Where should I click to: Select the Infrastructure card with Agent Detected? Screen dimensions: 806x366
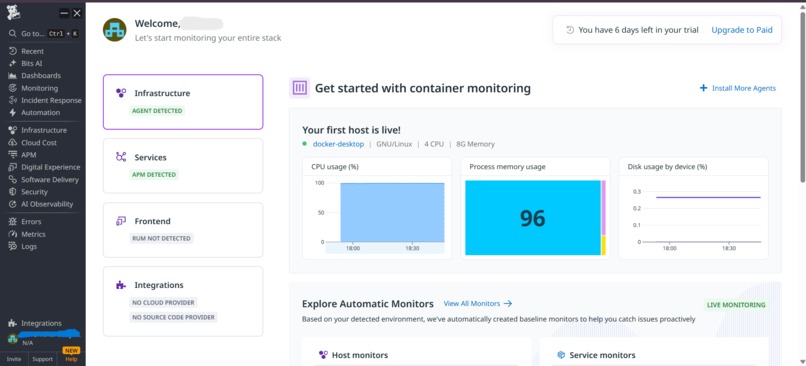coord(183,102)
